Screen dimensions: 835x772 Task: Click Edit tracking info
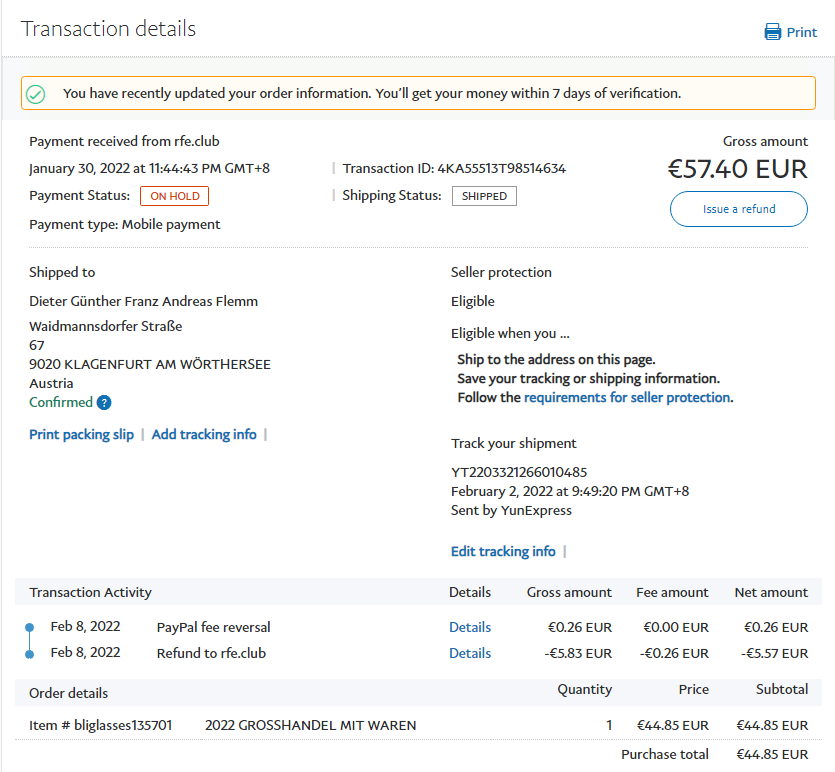click(x=503, y=551)
